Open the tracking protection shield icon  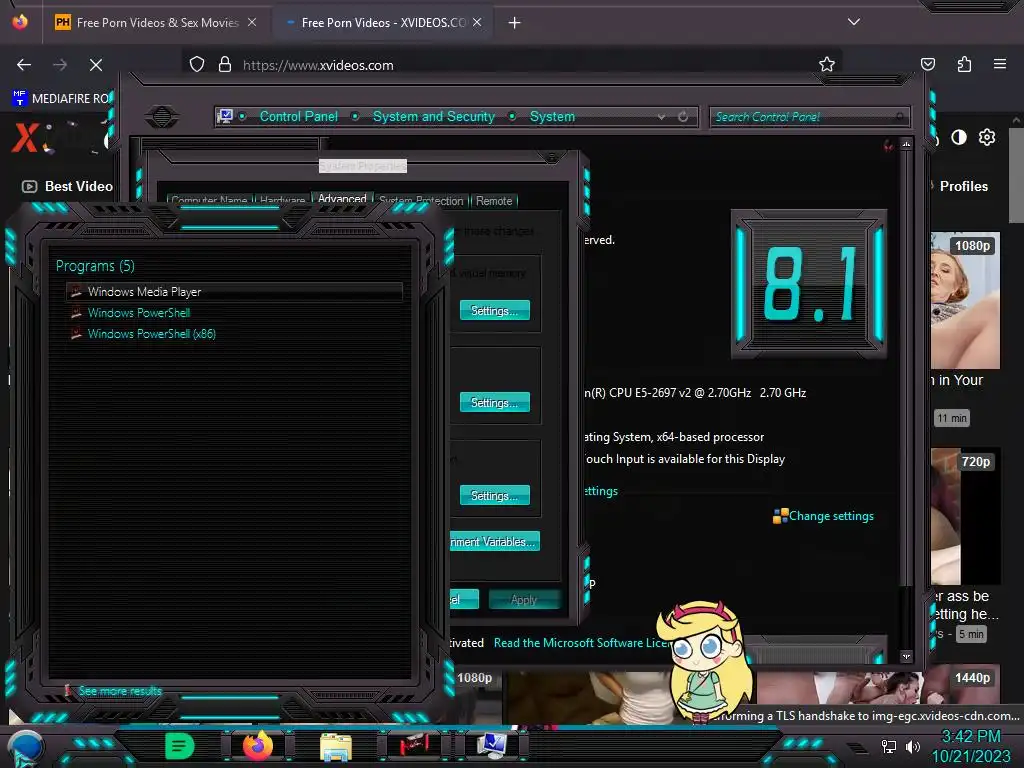(197, 65)
